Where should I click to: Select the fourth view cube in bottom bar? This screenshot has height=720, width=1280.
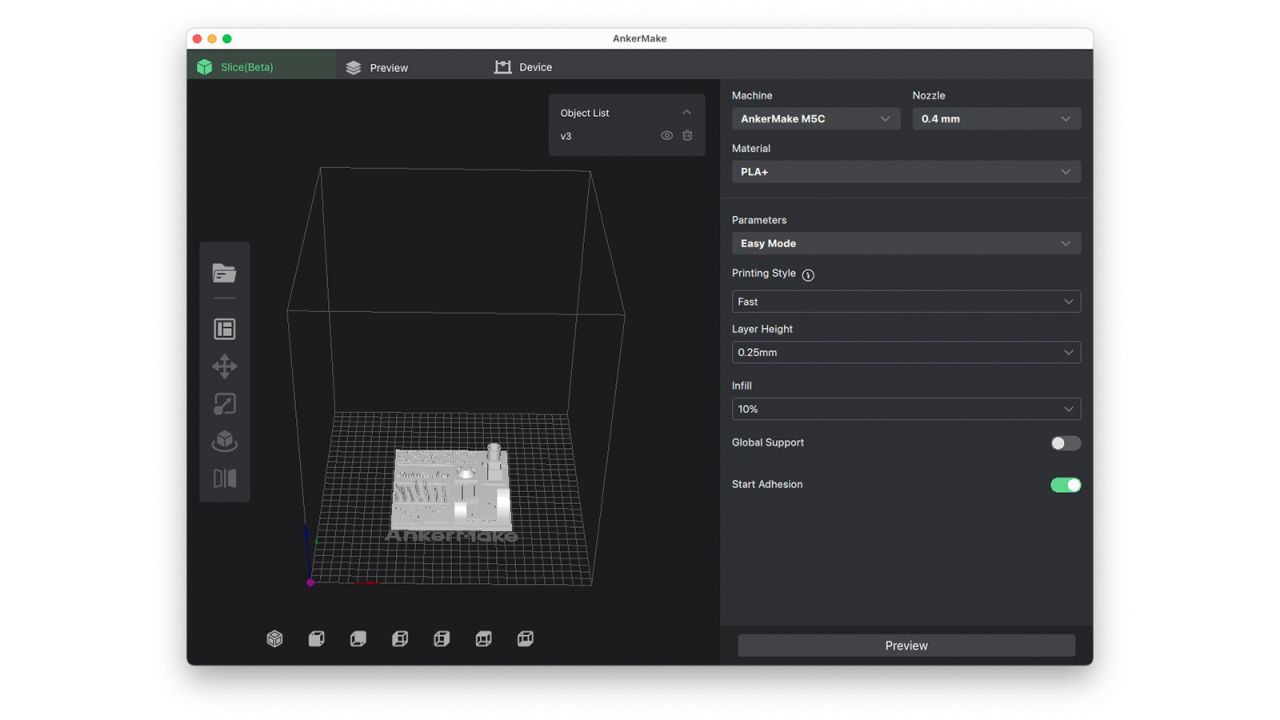[400, 638]
